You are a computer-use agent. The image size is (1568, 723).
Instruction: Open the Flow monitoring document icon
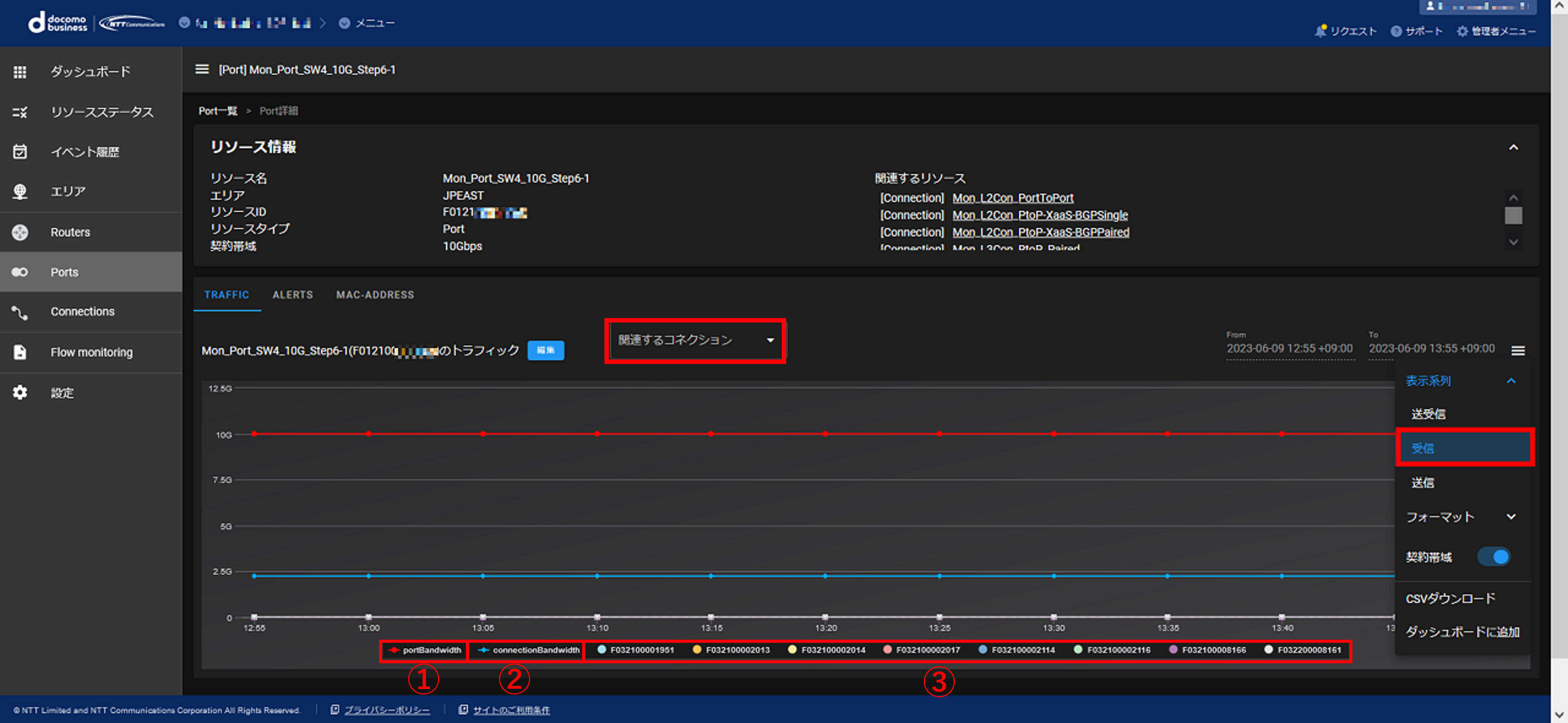point(20,352)
